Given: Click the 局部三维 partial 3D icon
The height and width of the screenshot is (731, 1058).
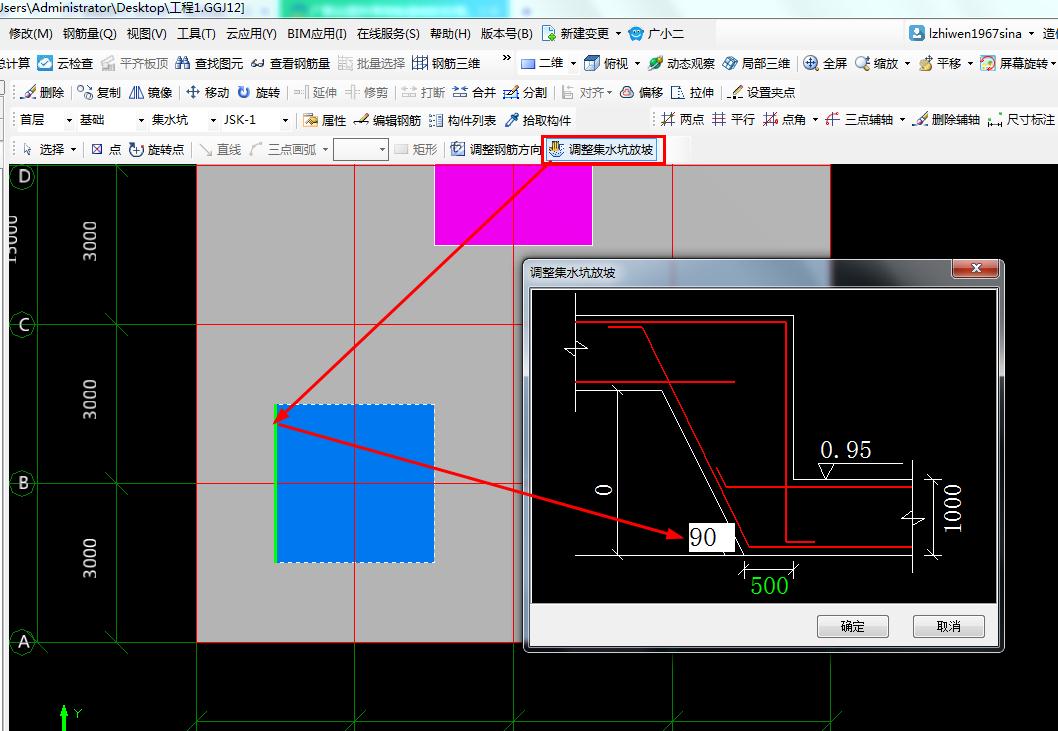Looking at the screenshot, I should click(x=729, y=63).
